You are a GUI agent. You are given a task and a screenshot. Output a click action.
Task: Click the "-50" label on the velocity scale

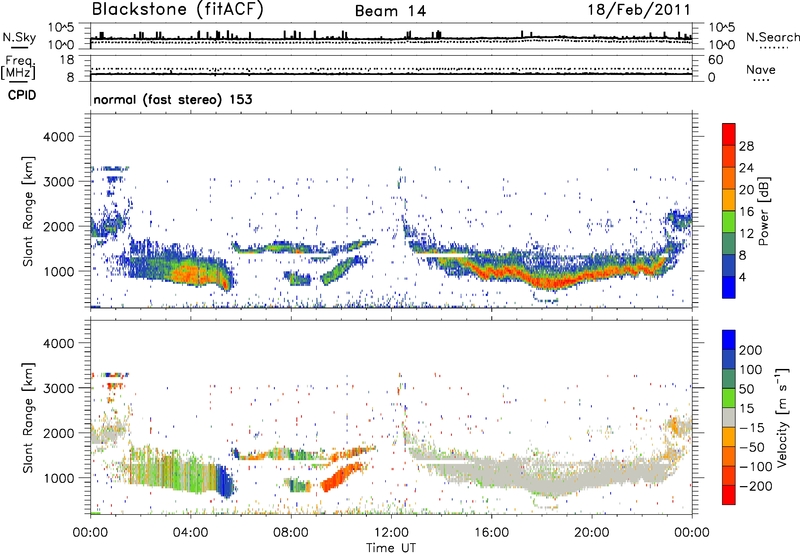click(x=752, y=447)
